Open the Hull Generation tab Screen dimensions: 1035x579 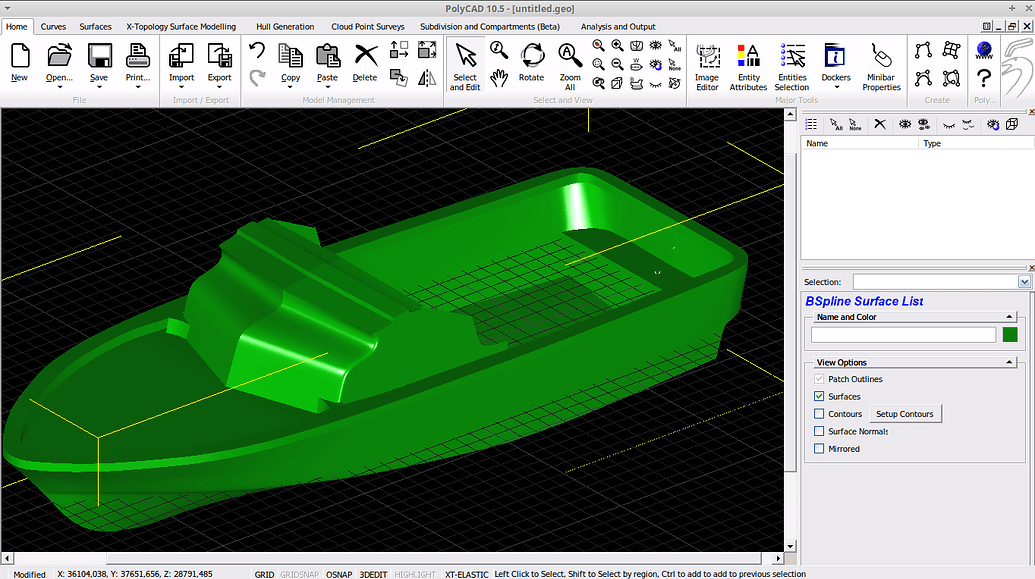click(x=285, y=26)
